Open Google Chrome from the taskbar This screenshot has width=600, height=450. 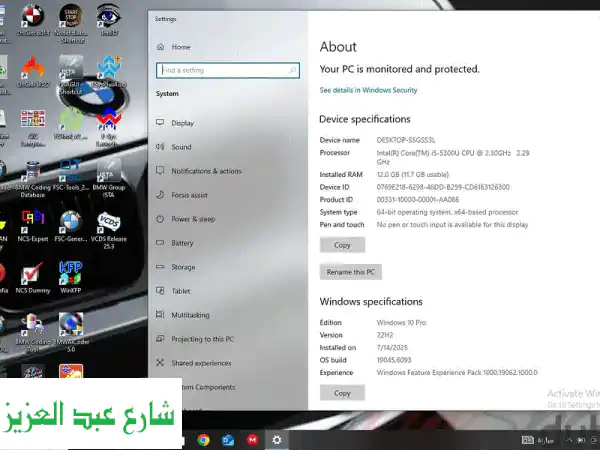[x=203, y=440]
